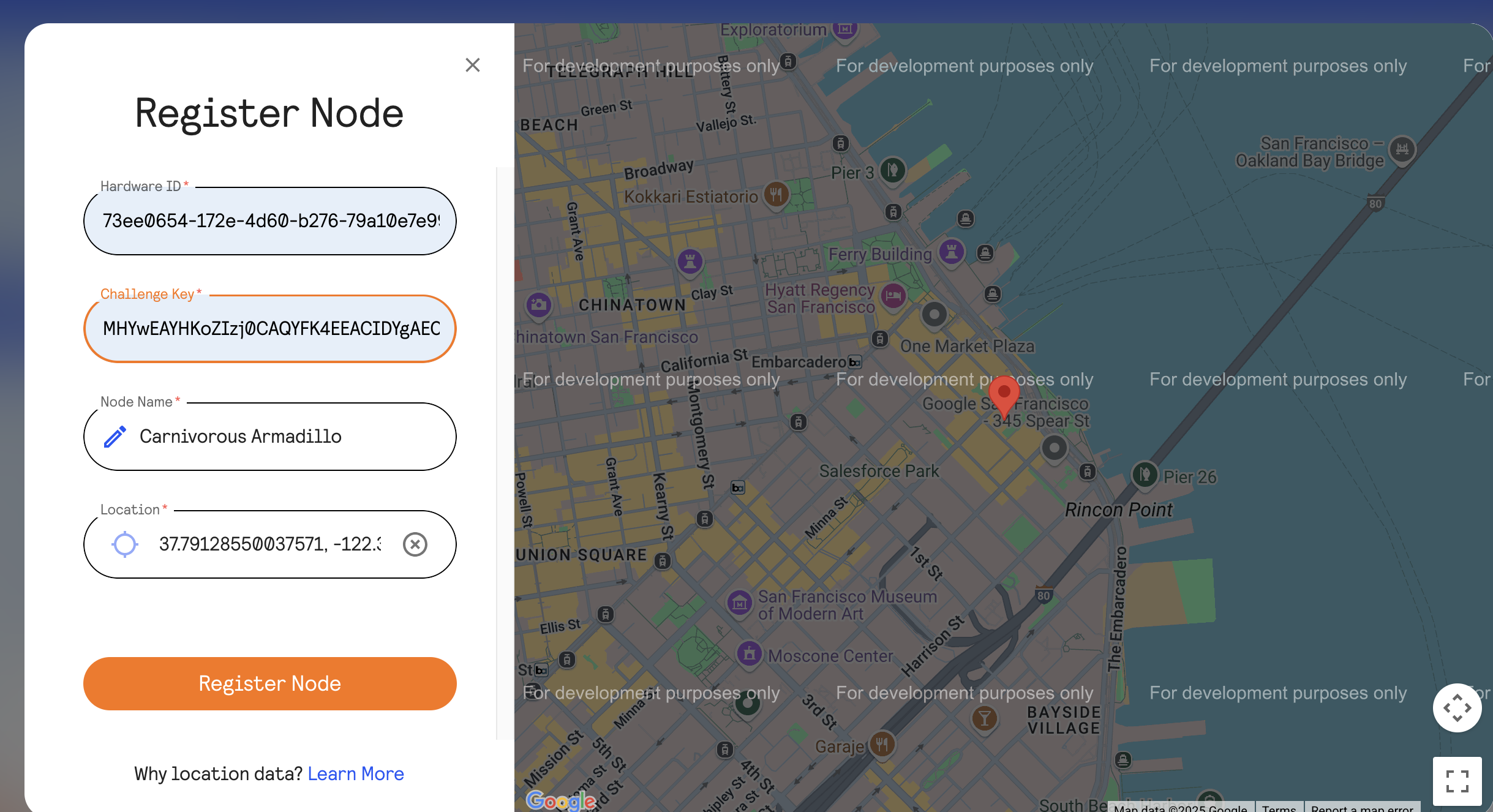Screen dimensions: 1493x812
Task: Click the Pier 26 map marker icon
Action: [1145, 474]
